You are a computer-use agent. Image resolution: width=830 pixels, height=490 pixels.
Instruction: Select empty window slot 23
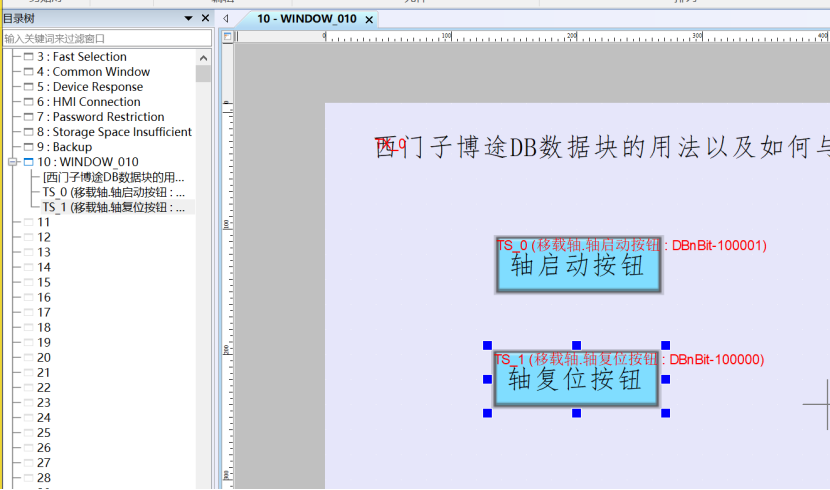pyautogui.click(x=44, y=403)
